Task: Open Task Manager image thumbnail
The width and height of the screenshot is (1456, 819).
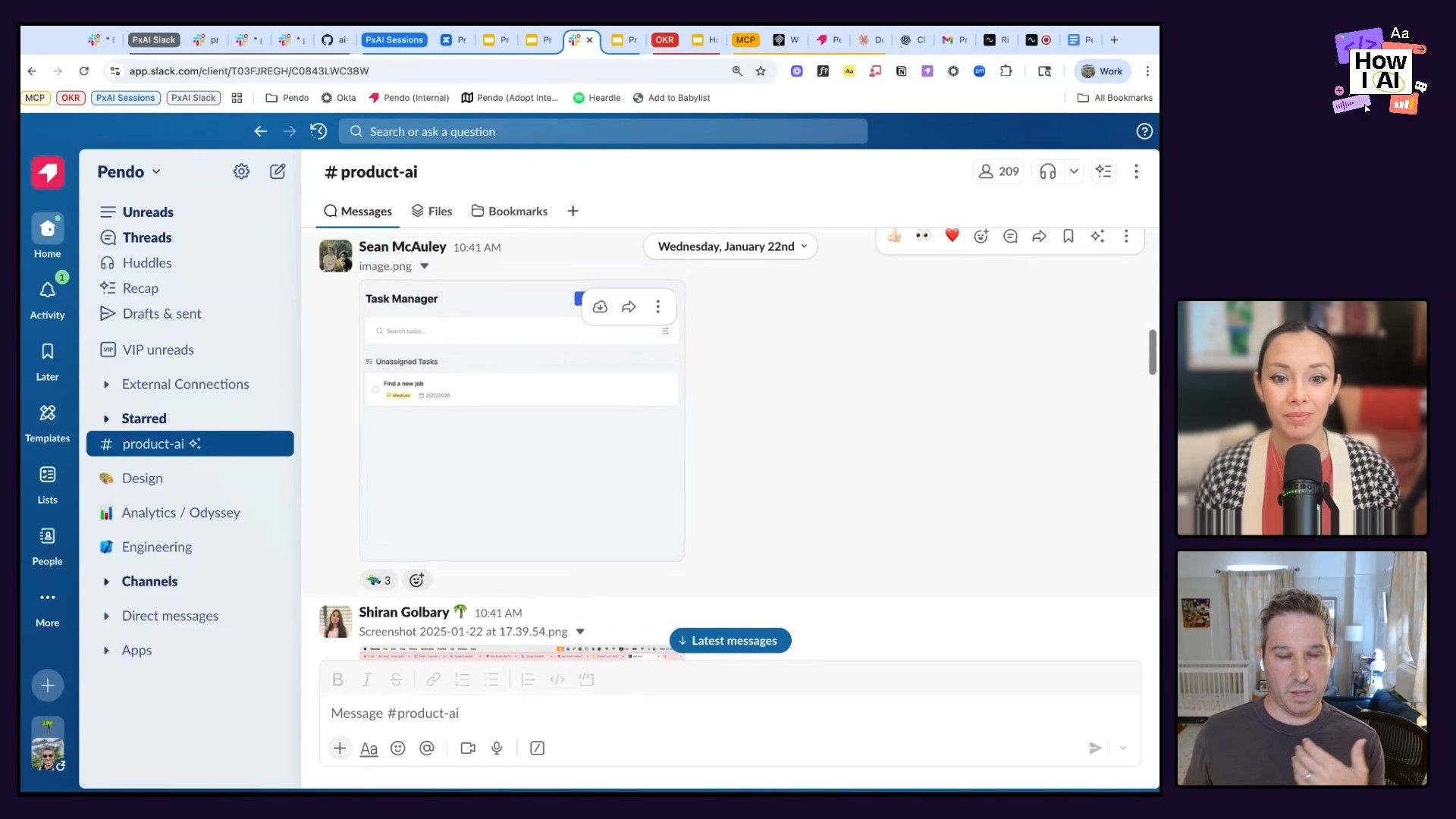Action: click(522, 421)
